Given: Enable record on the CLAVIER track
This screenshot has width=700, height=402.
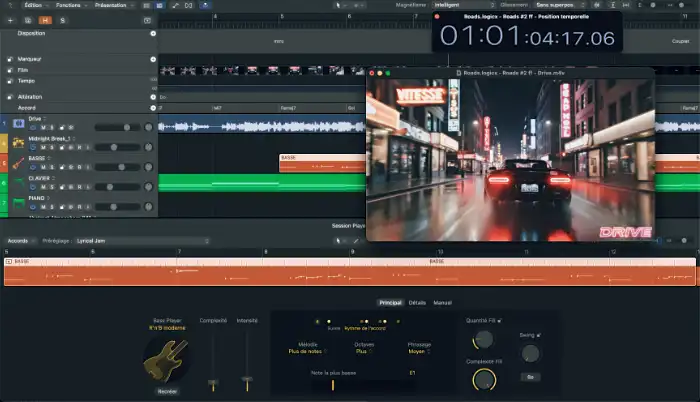Looking at the screenshot, I should point(79,187).
